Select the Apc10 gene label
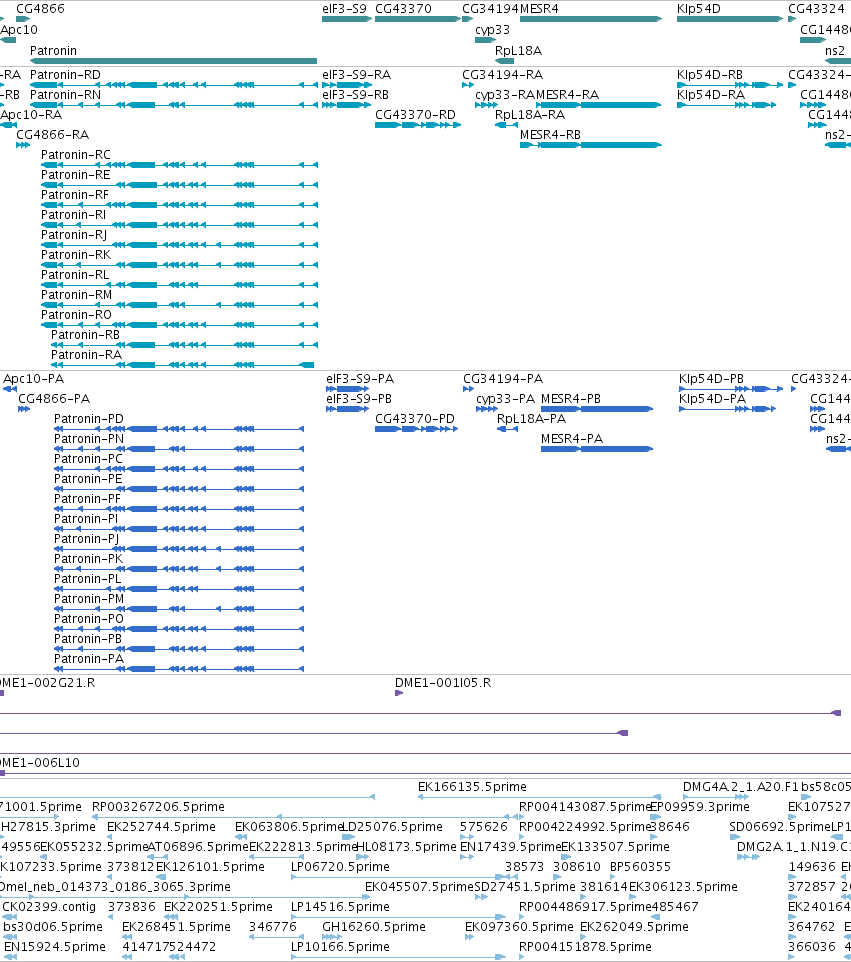This screenshot has height=962, width=851. pos(19,29)
